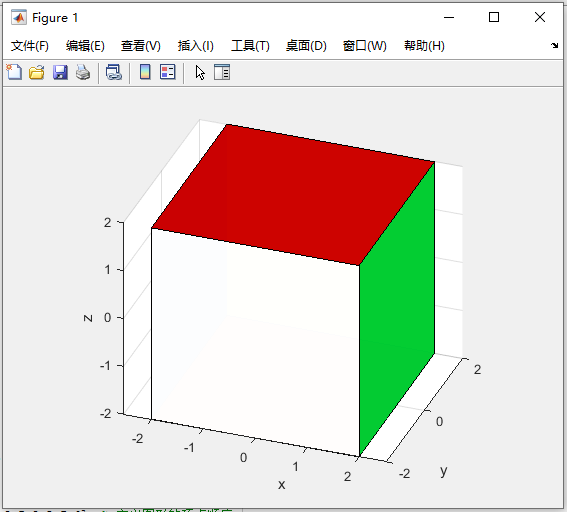567x512 pixels.
Task: Insert a legend using the toolbar icon
Action: [168, 72]
